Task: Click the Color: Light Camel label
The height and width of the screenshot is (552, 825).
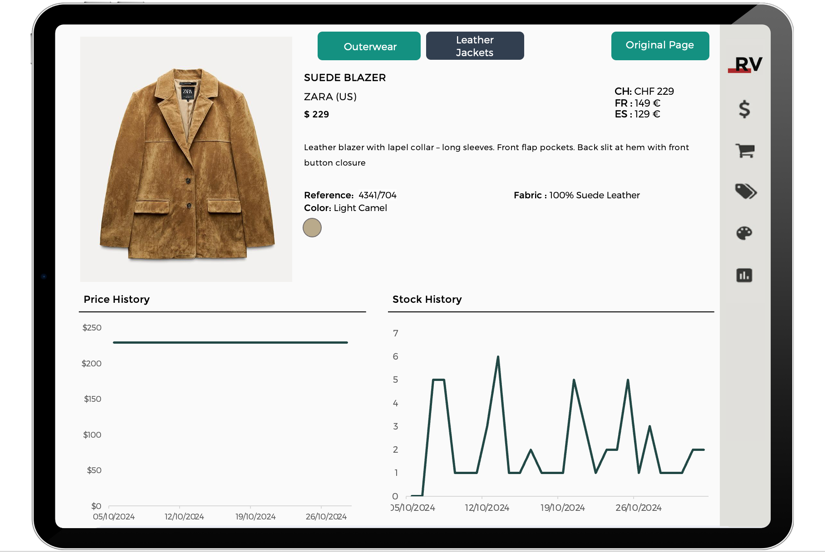Action: pyautogui.click(x=345, y=208)
